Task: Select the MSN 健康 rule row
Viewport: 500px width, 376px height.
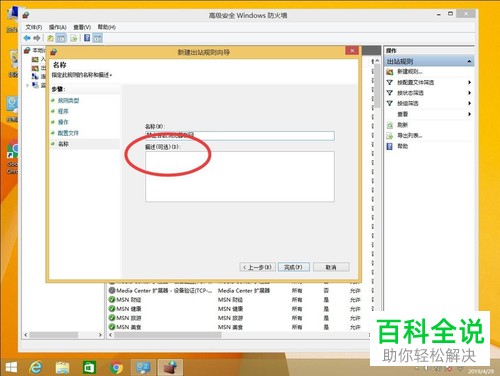Action: (238, 309)
